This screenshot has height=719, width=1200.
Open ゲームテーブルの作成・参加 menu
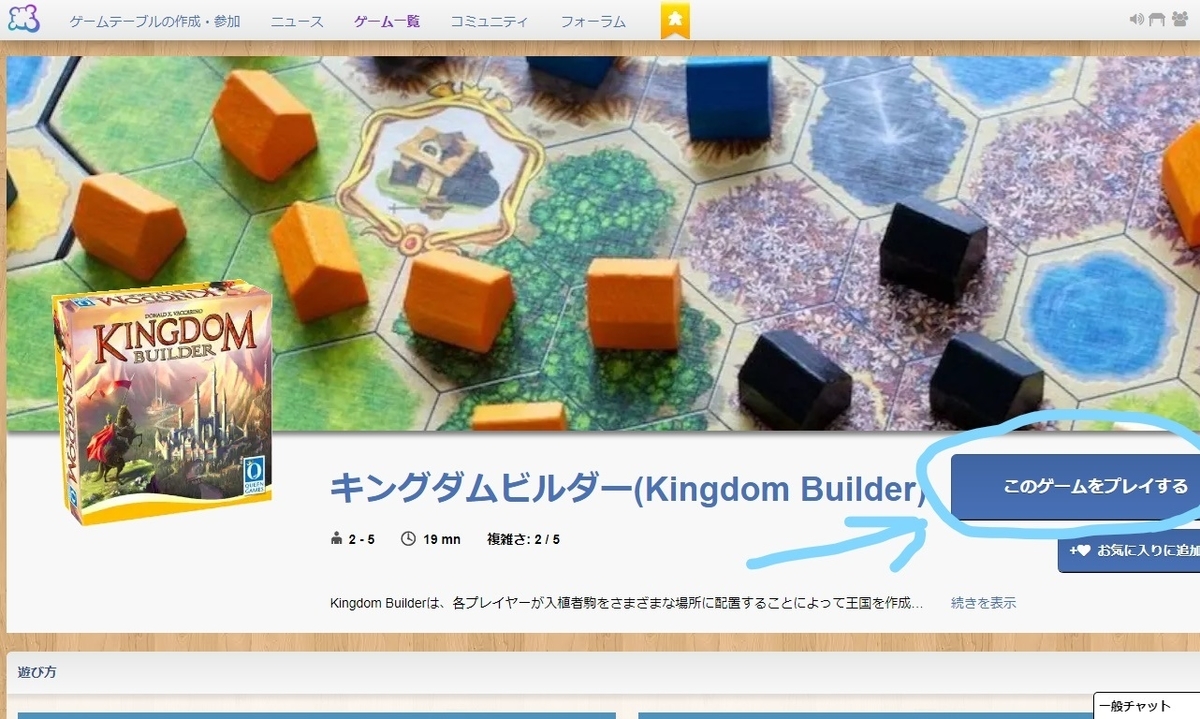(155, 21)
